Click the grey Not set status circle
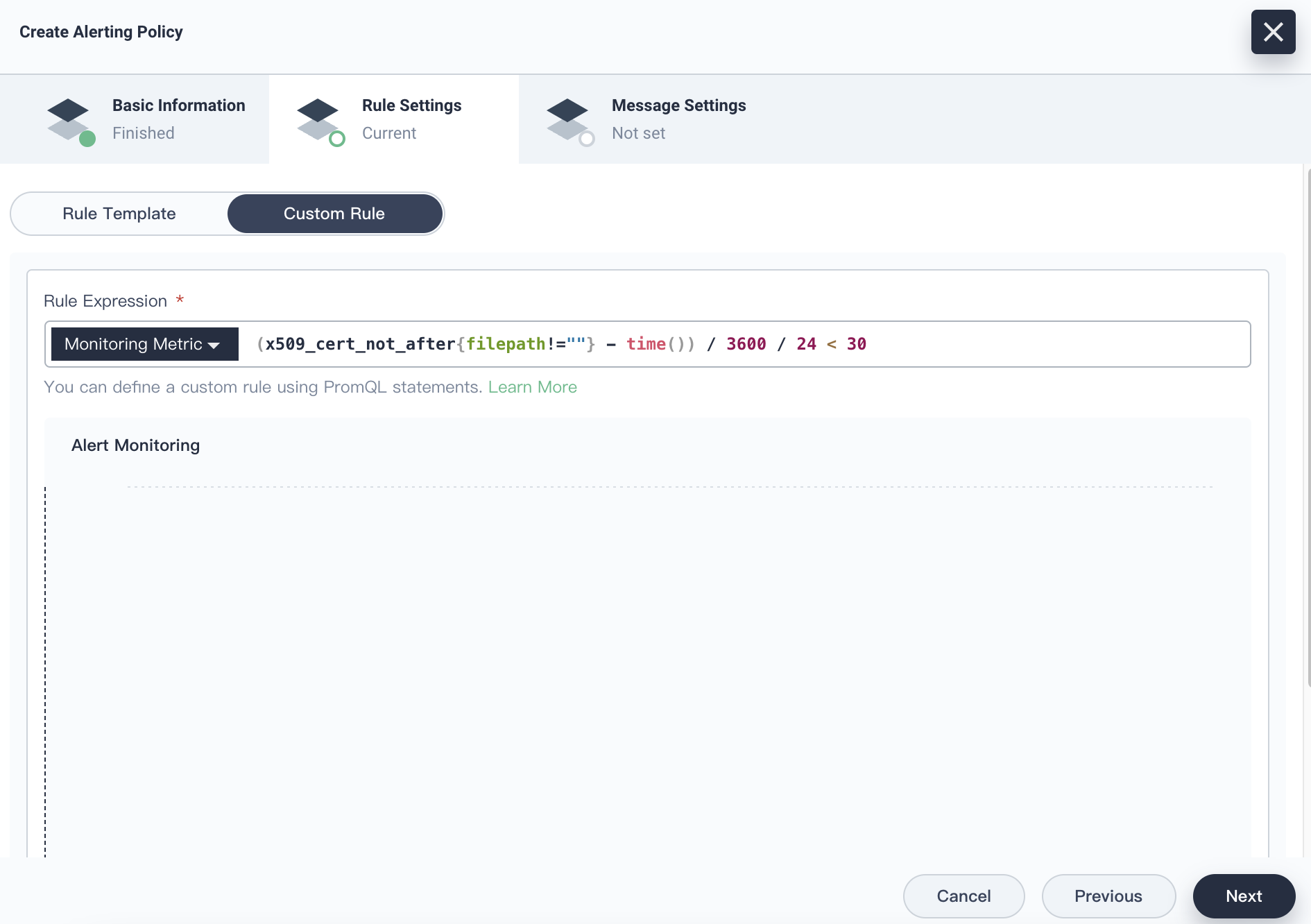1311x924 pixels. 587,139
